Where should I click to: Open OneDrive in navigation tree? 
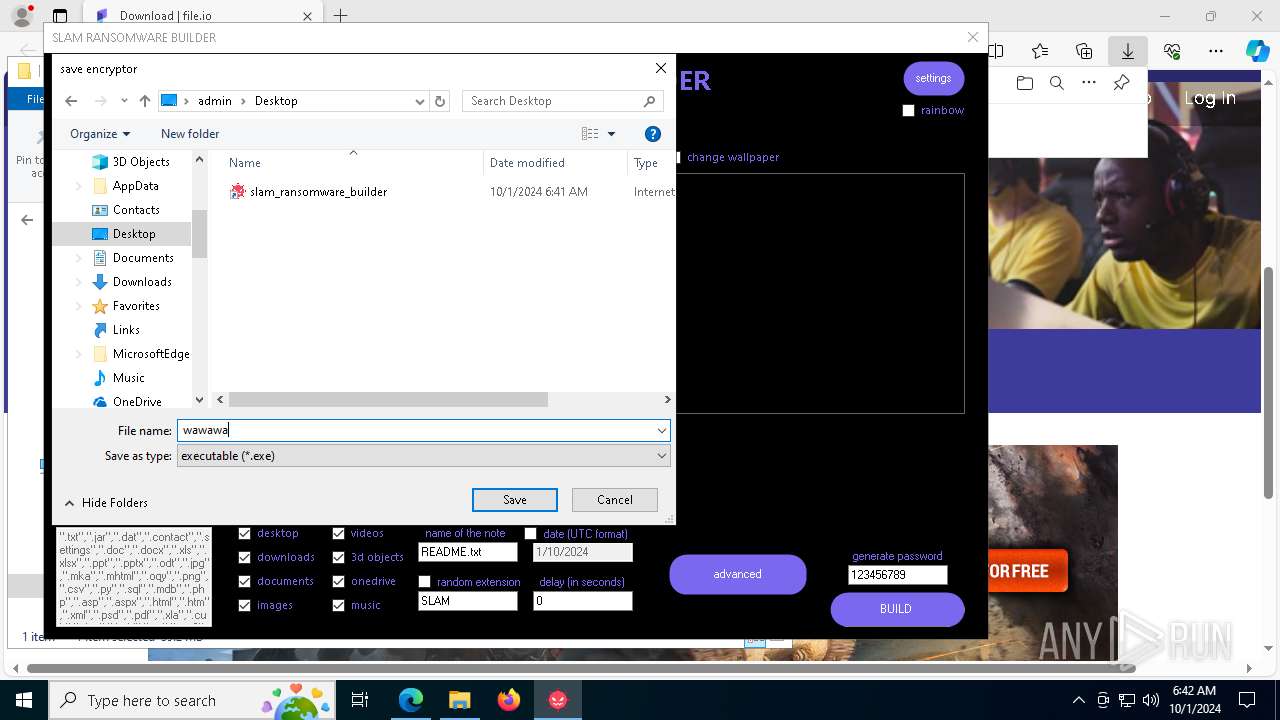(137, 402)
